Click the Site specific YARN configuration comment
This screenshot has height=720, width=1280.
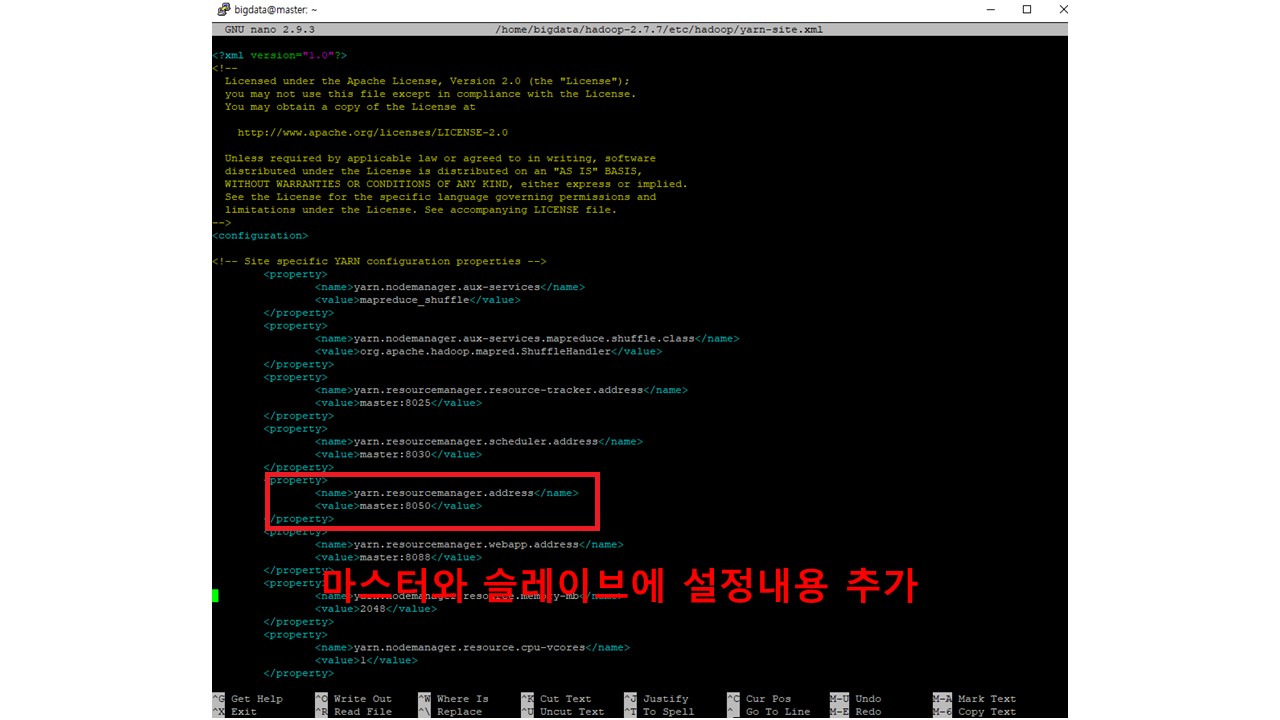pos(379,261)
